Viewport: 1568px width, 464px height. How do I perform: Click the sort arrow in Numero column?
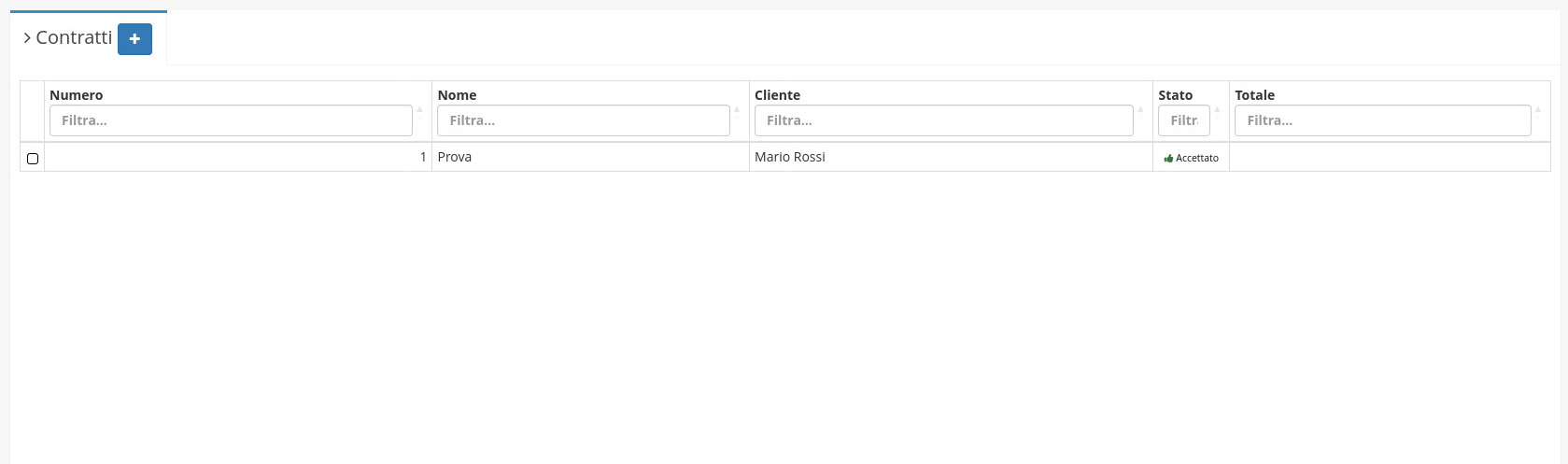pyautogui.click(x=419, y=110)
